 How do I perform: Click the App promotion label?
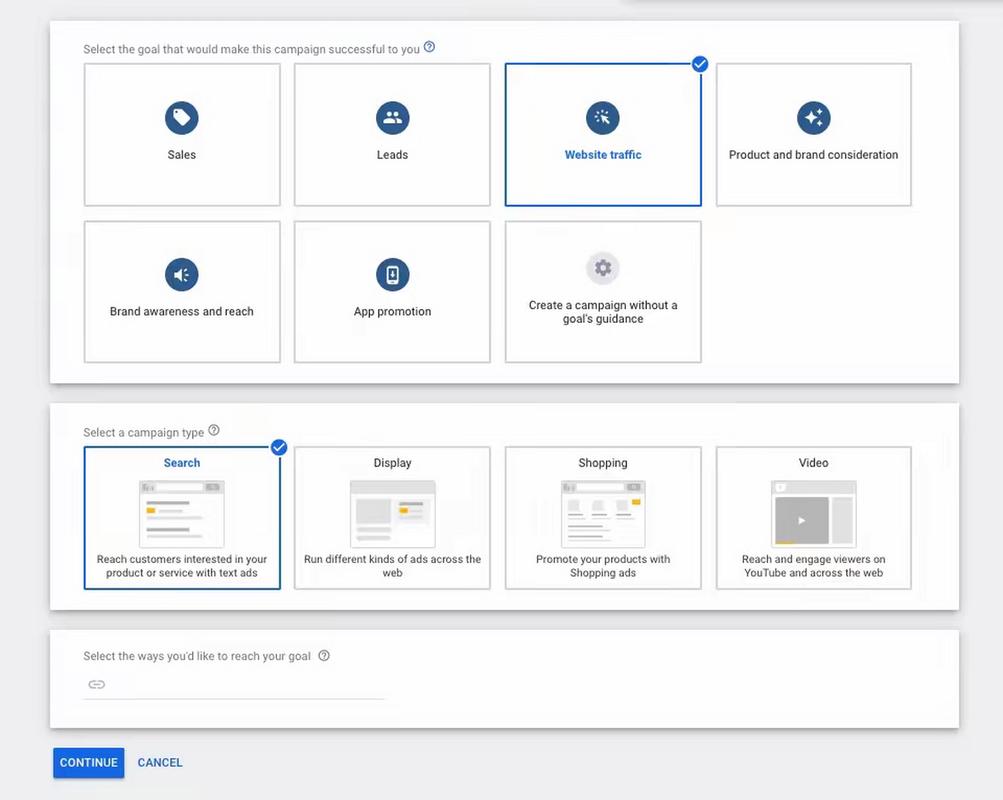pyautogui.click(x=392, y=311)
